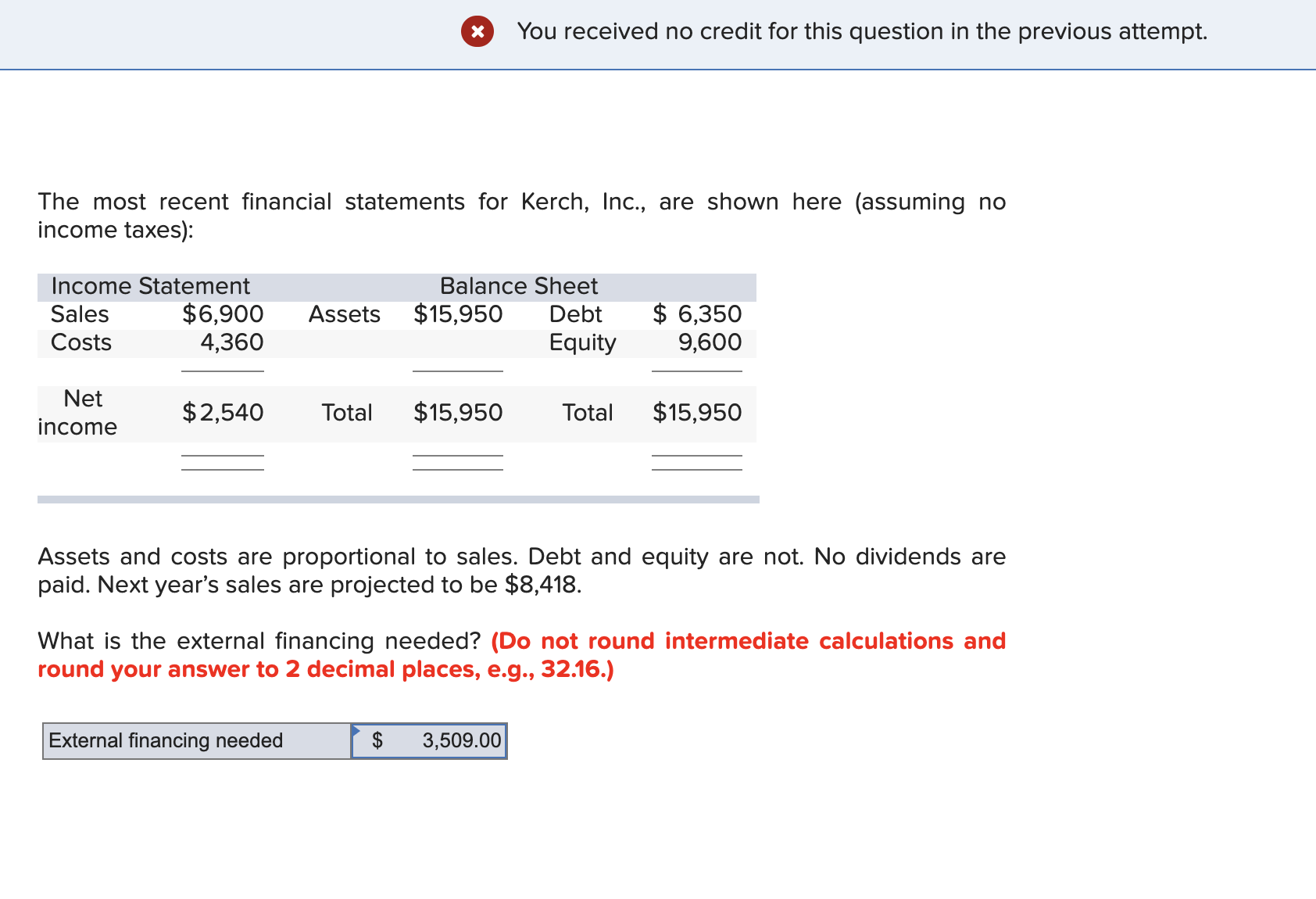Click the Costs value 4,360

click(234, 342)
